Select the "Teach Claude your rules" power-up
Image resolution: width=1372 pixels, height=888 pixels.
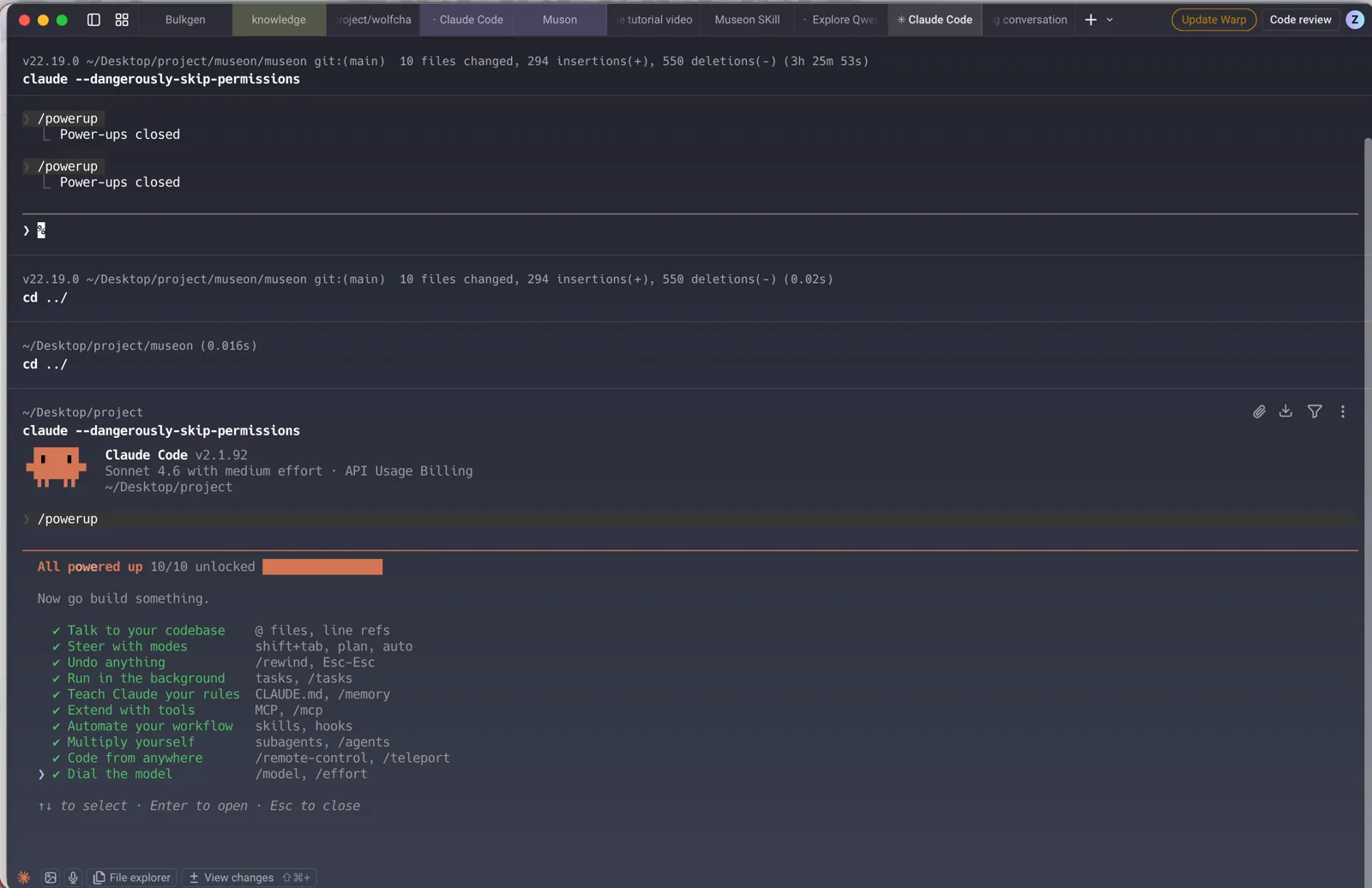tap(153, 695)
